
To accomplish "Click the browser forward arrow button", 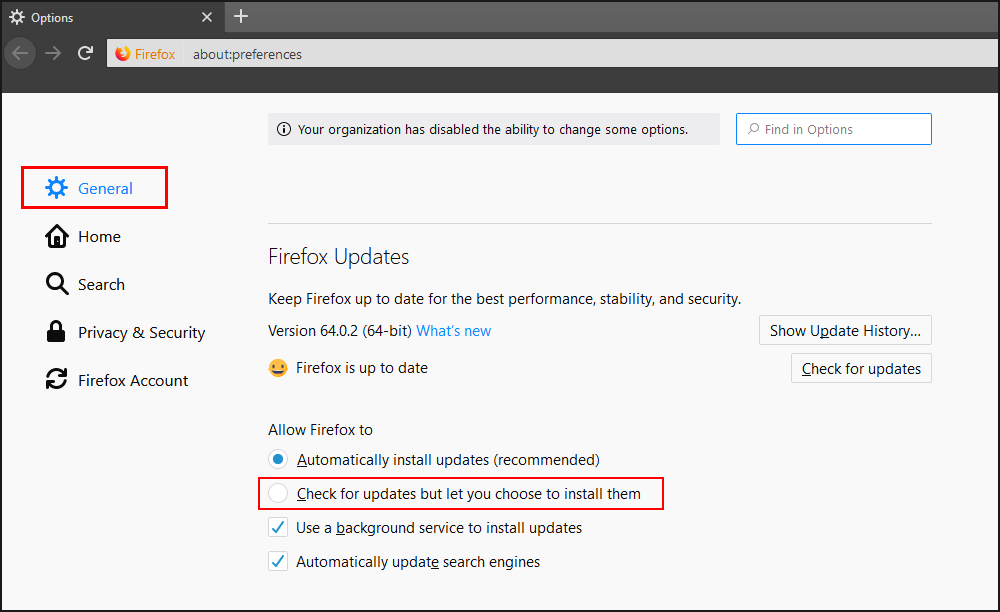I will click(53, 53).
